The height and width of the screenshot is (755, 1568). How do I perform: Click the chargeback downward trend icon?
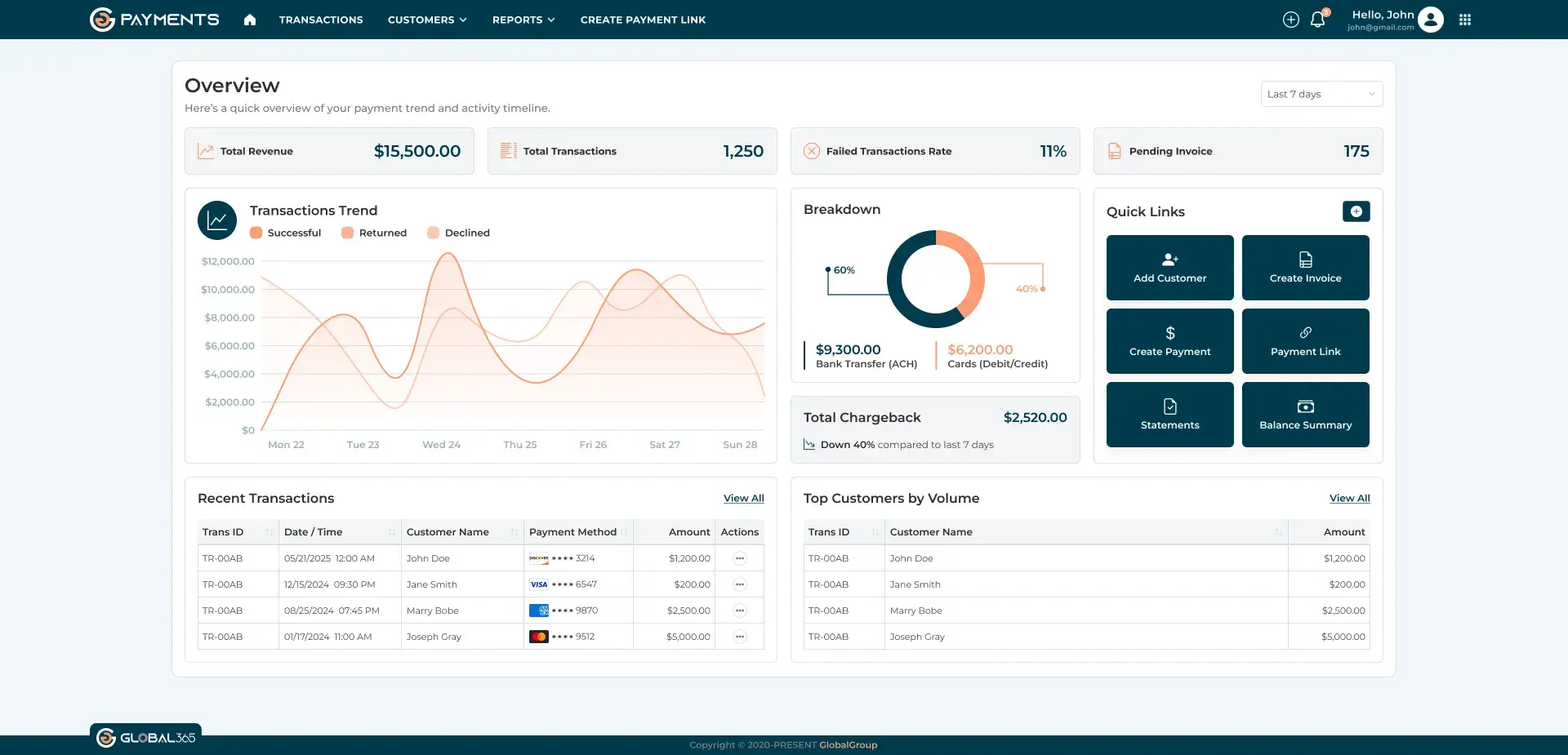click(809, 445)
